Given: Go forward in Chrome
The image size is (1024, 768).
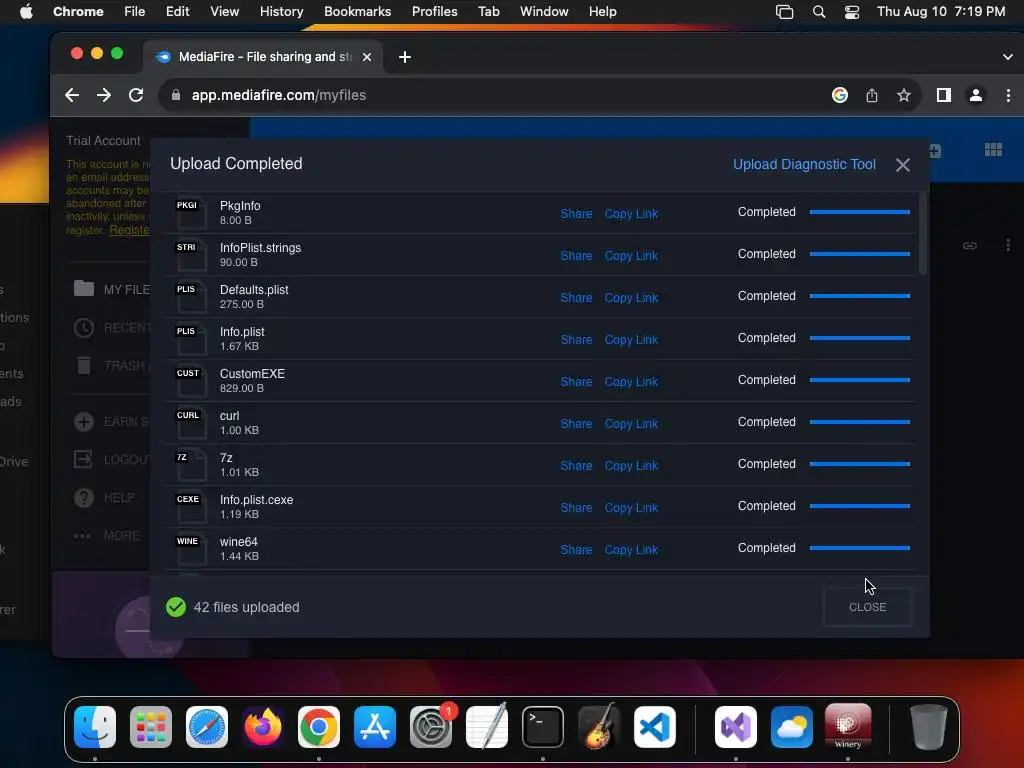Looking at the screenshot, I should point(104,95).
